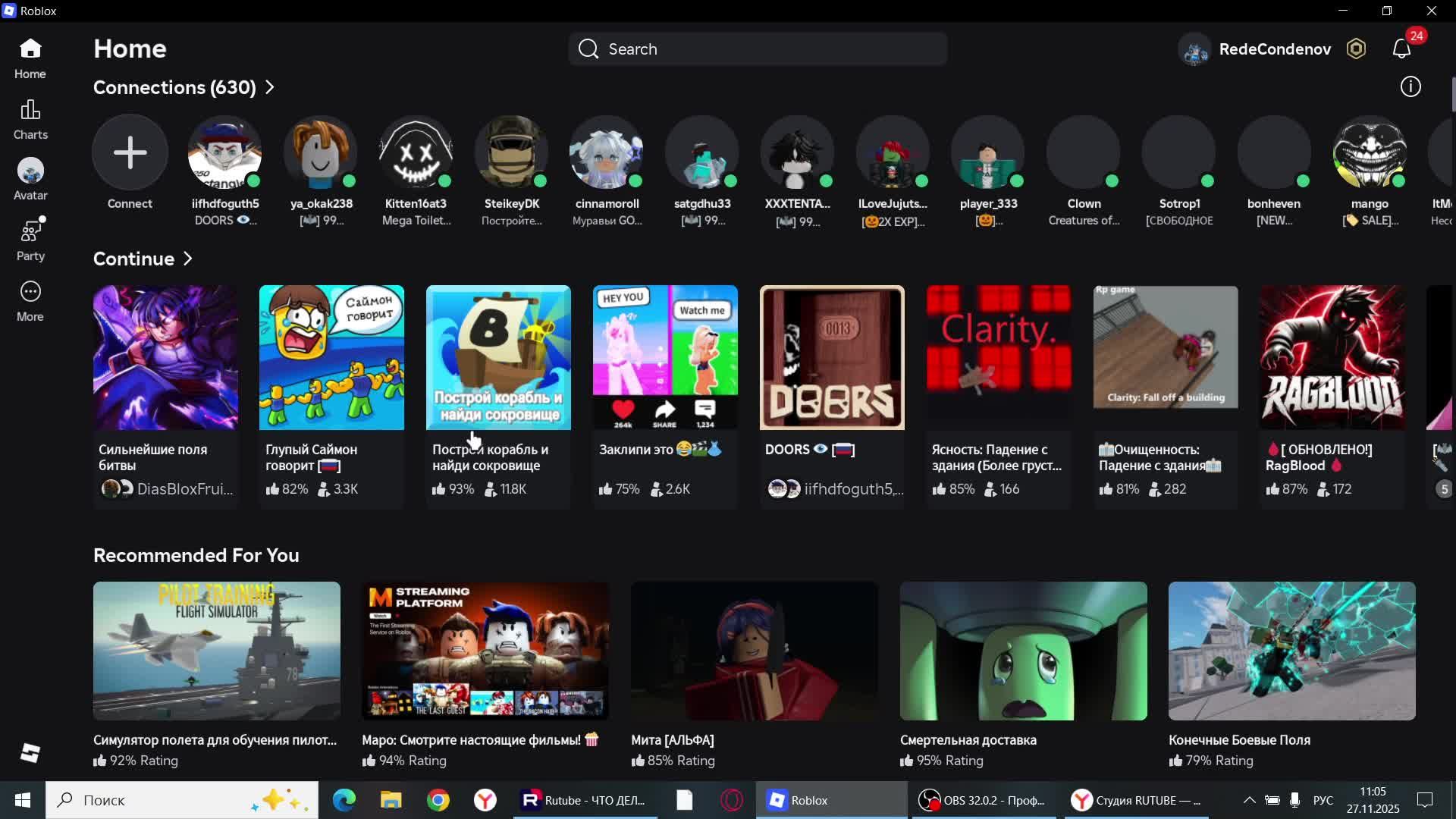
Task: Open the DOORS game thumbnail
Action: tap(832, 357)
